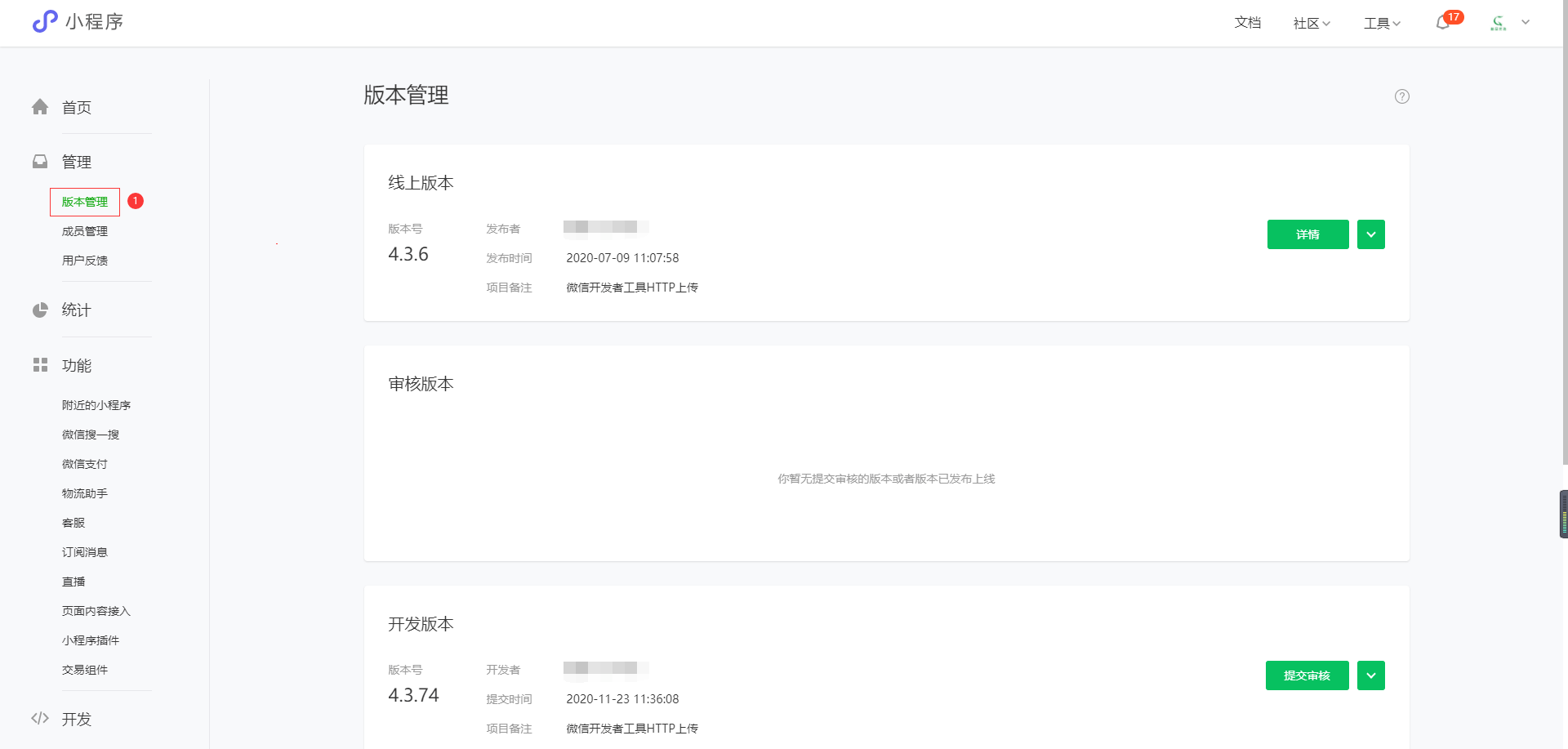Click the inbox icon beside 管理
The height and width of the screenshot is (749, 1568).
tap(40, 162)
